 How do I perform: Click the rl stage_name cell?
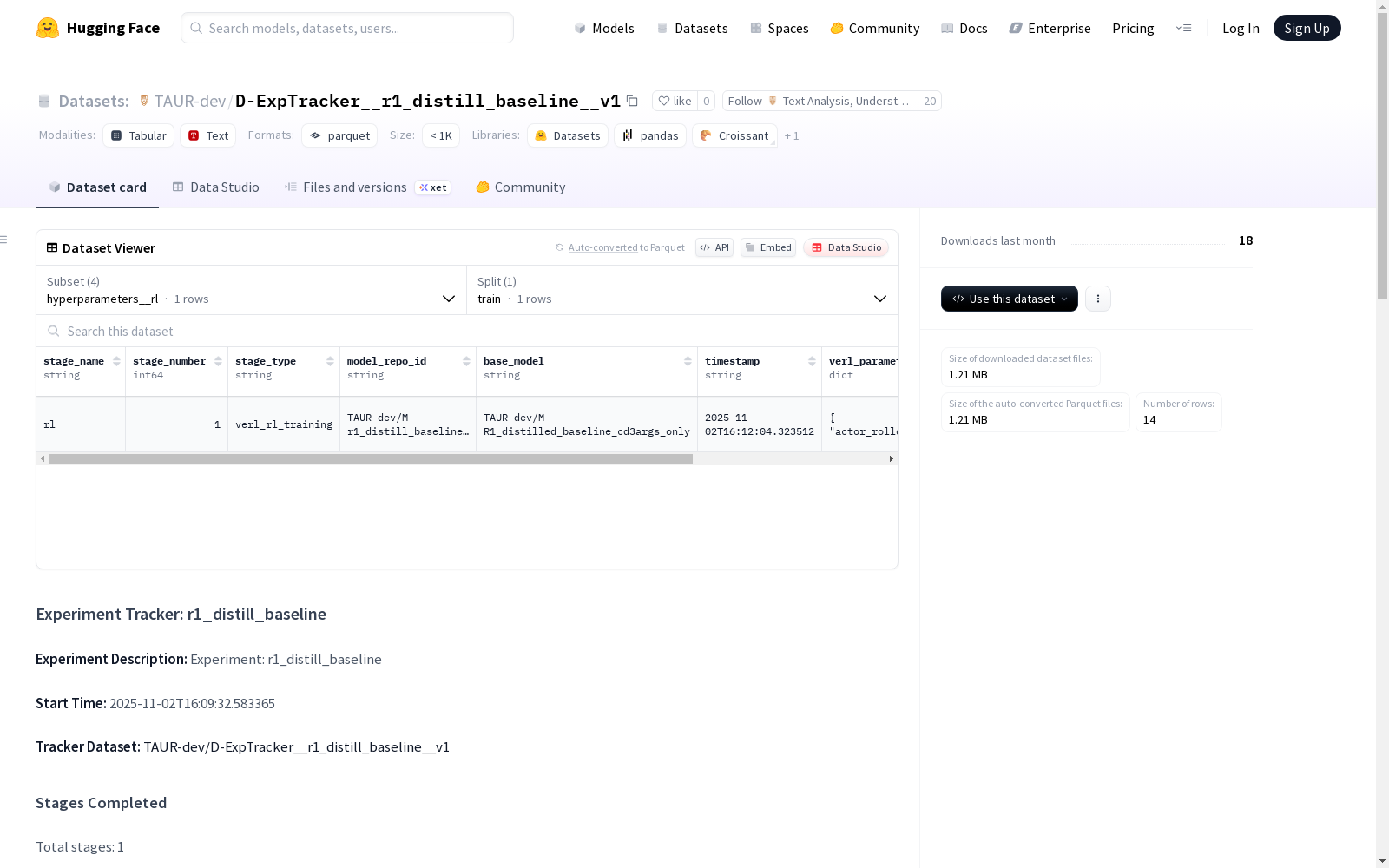point(81,424)
